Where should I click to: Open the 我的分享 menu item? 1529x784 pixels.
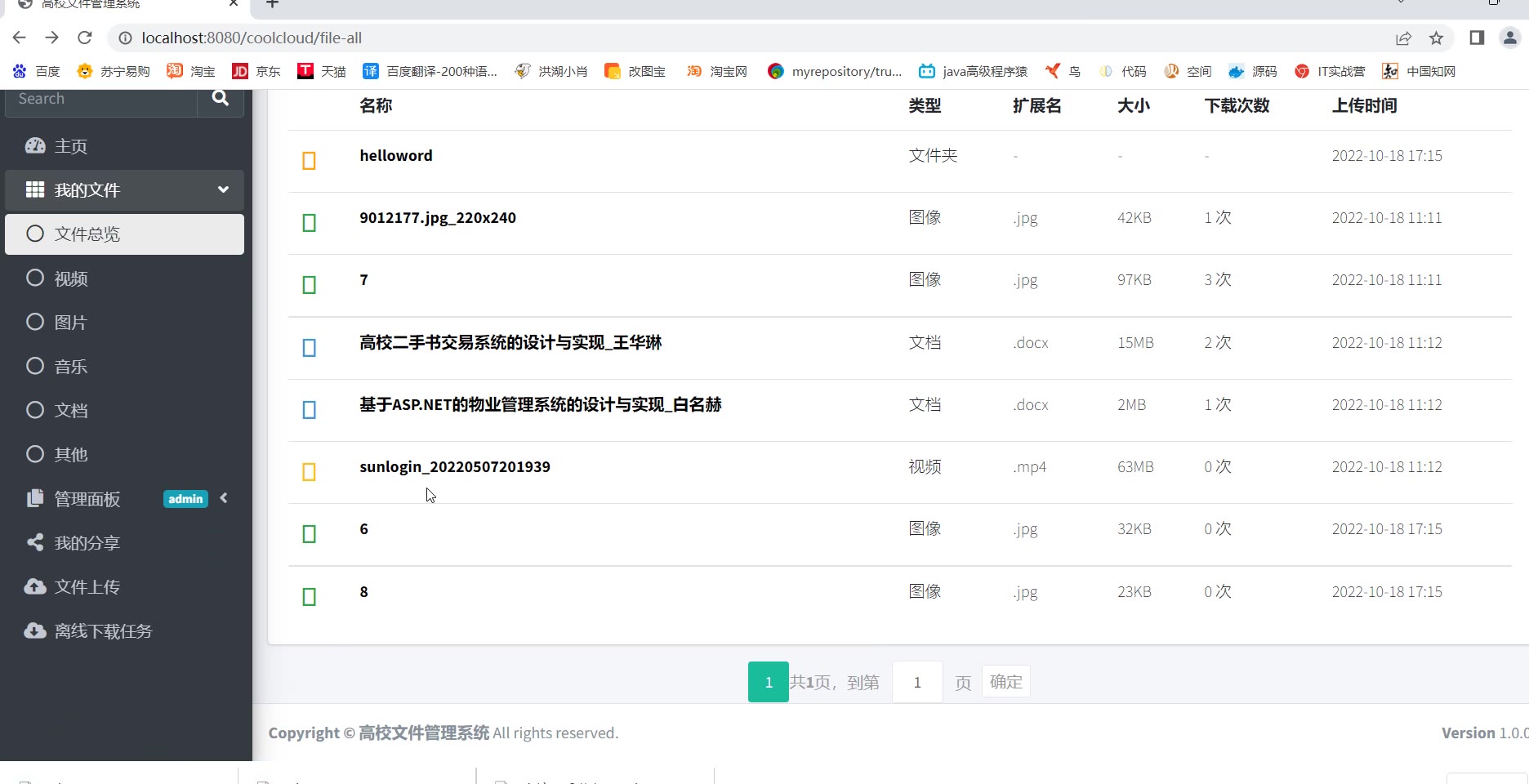tap(124, 543)
